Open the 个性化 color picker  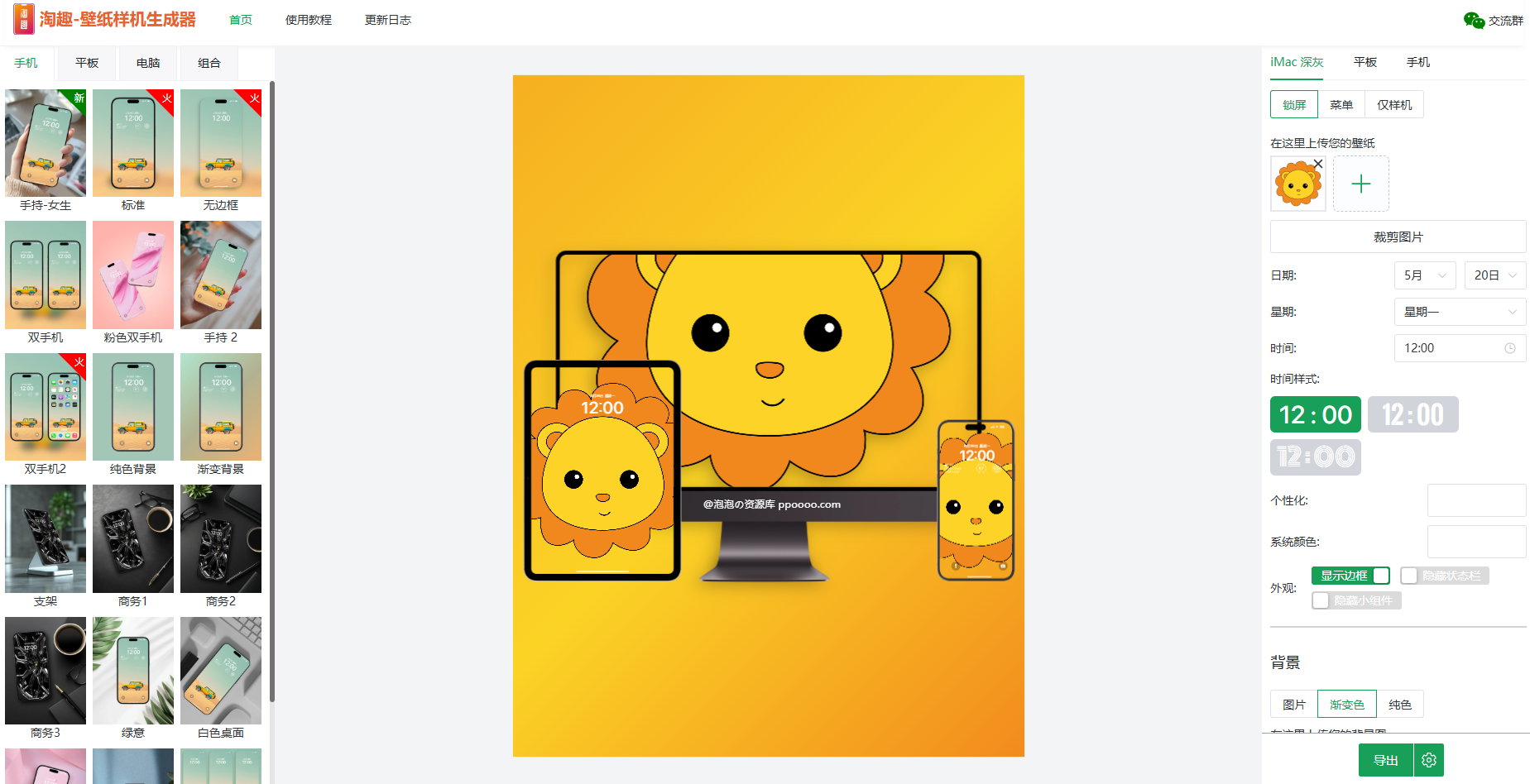tap(1477, 500)
